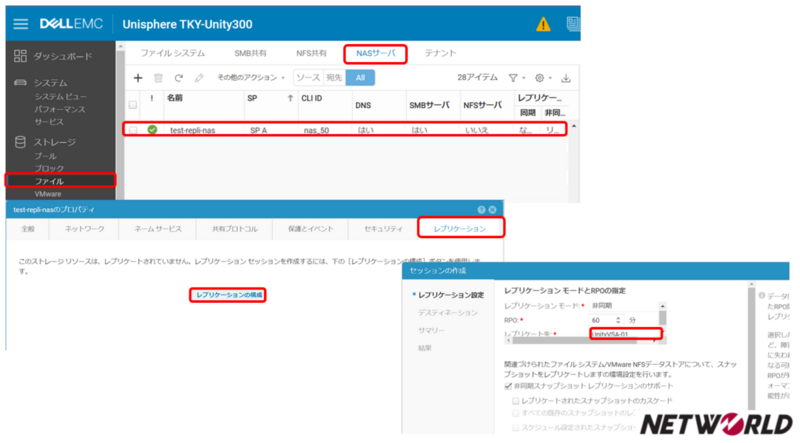
Task: Open the 全般 tab in properties
Action: [28, 229]
